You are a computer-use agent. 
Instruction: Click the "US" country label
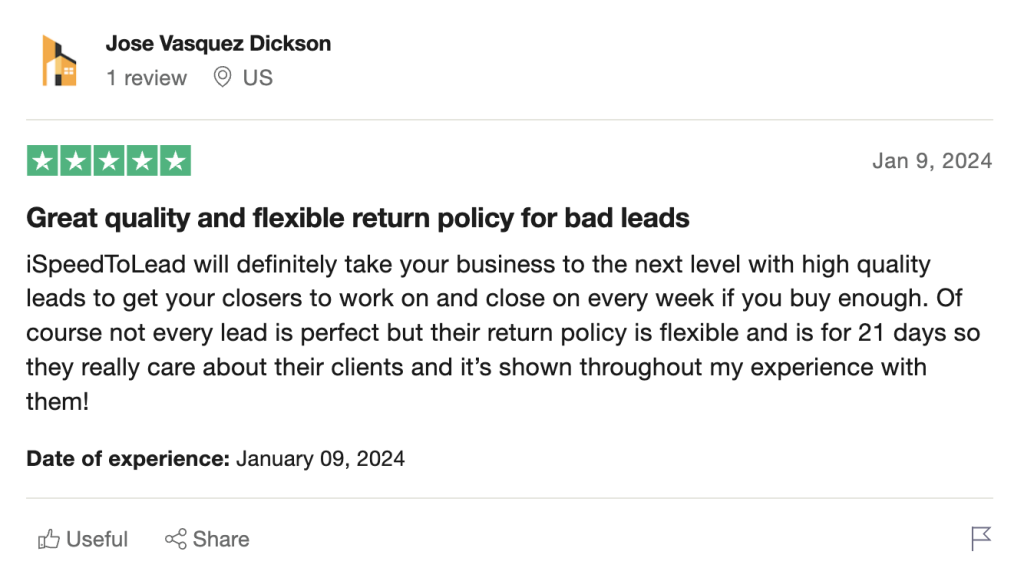click(257, 78)
